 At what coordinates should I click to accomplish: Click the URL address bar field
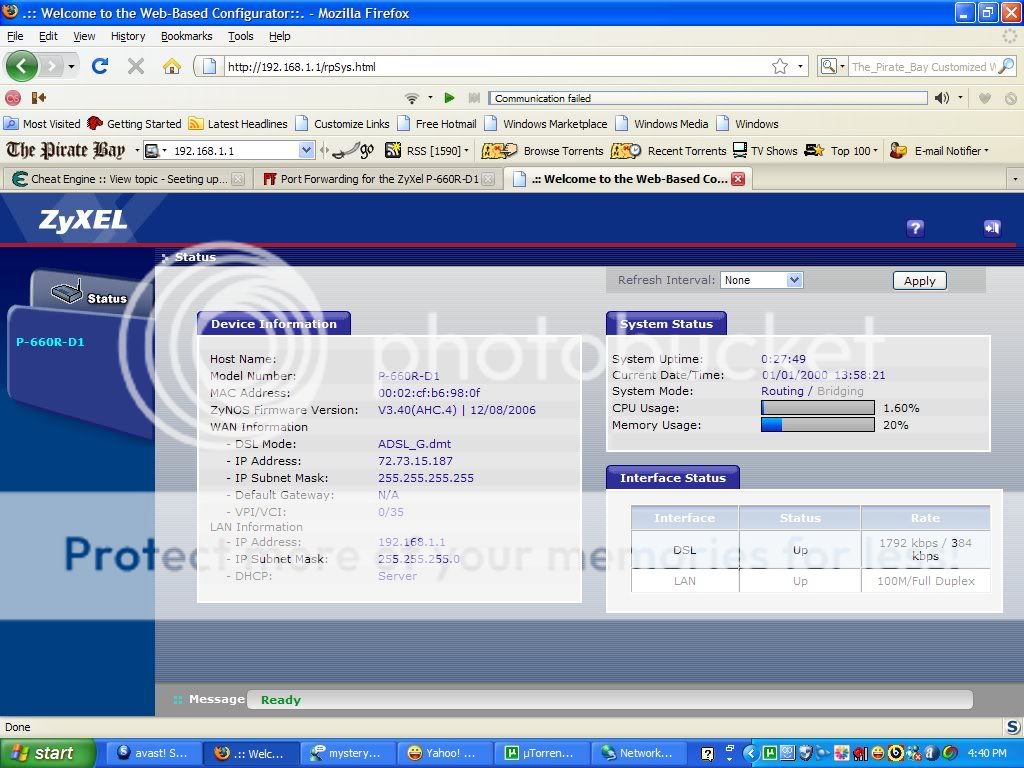[490, 67]
